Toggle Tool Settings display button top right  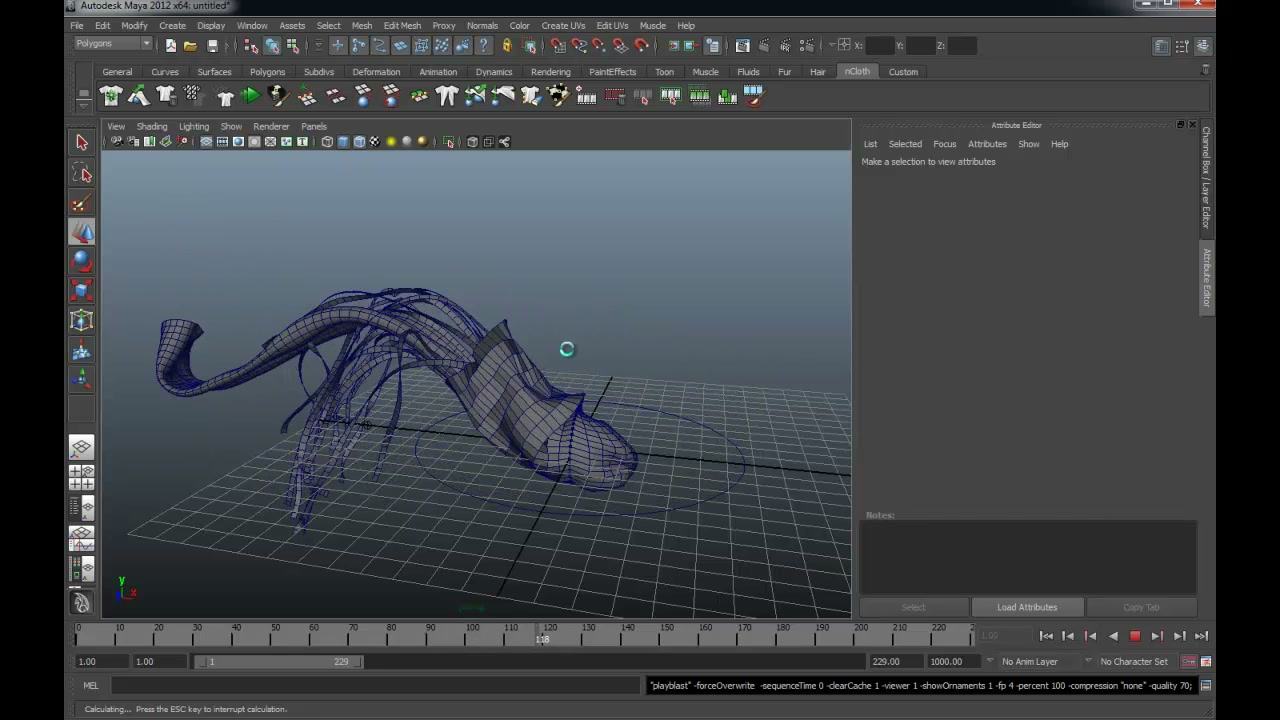coord(1182,46)
